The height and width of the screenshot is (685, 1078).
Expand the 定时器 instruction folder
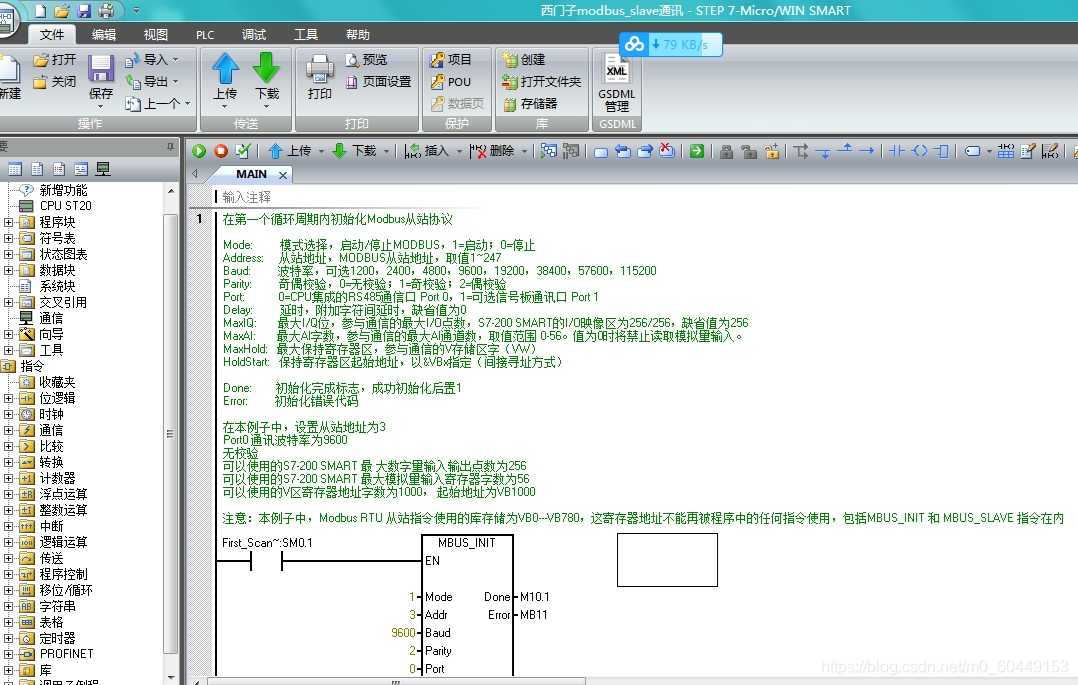(8, 638)
